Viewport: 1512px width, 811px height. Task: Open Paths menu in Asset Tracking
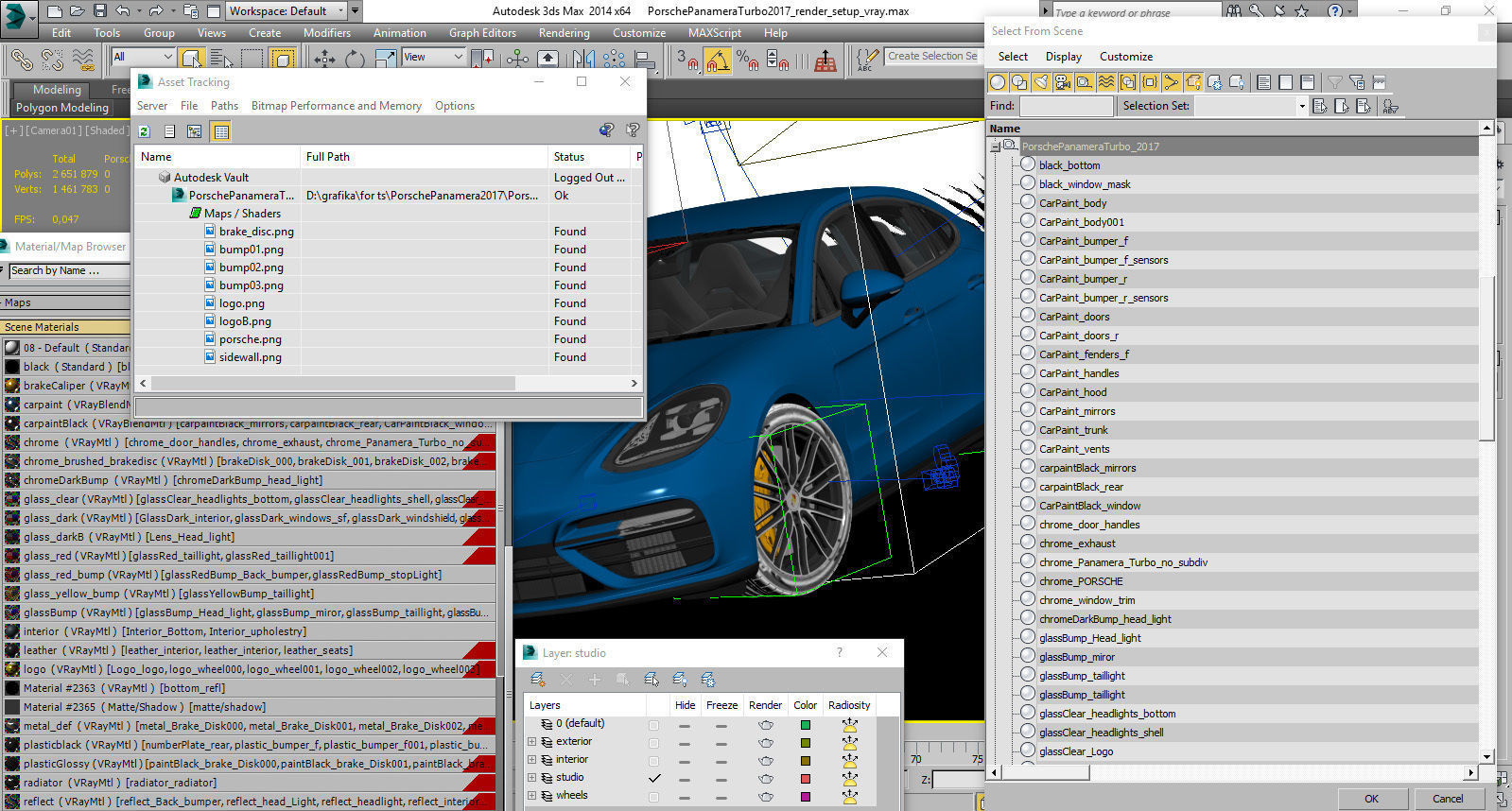pos(224,106)
